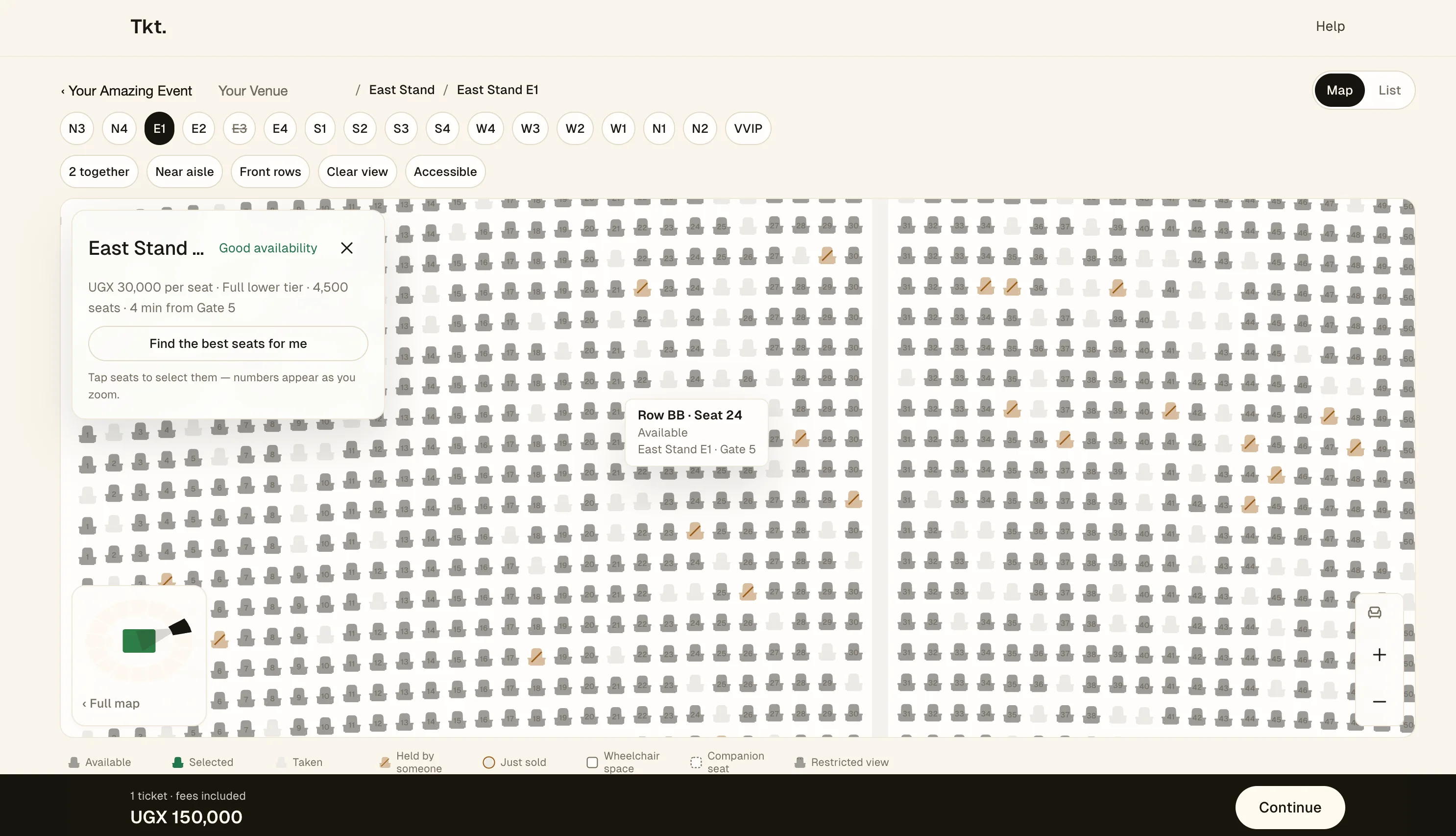The height and width of the screenshot is (836, 1456).
Task: Click Find the best seats for me
Action: (x=228, y=344)
